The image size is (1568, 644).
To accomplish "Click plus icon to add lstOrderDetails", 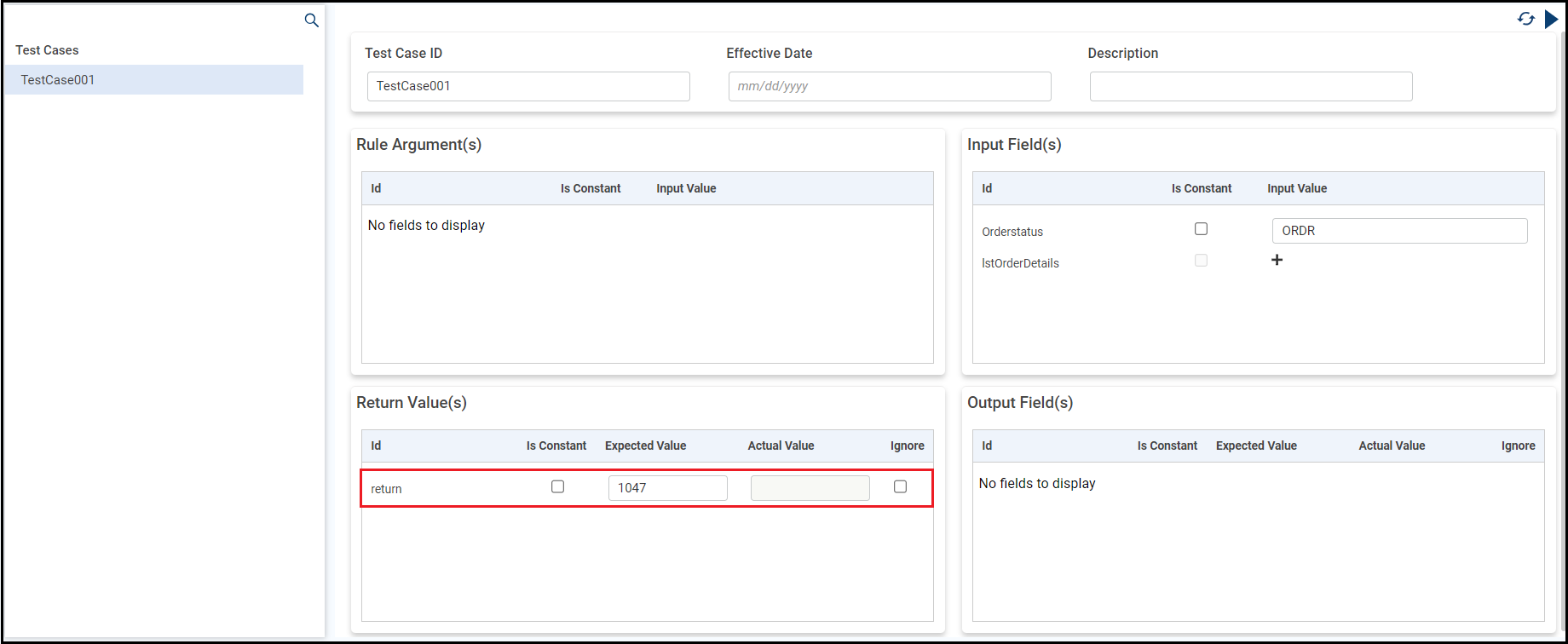I will coord(1277,260).
